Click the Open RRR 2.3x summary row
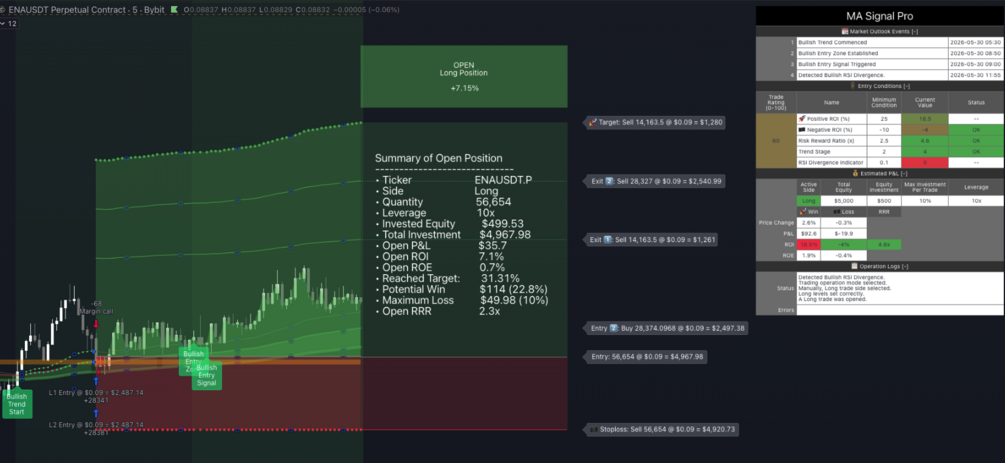This screenshot has width=1005, height=463. (437, 311)
